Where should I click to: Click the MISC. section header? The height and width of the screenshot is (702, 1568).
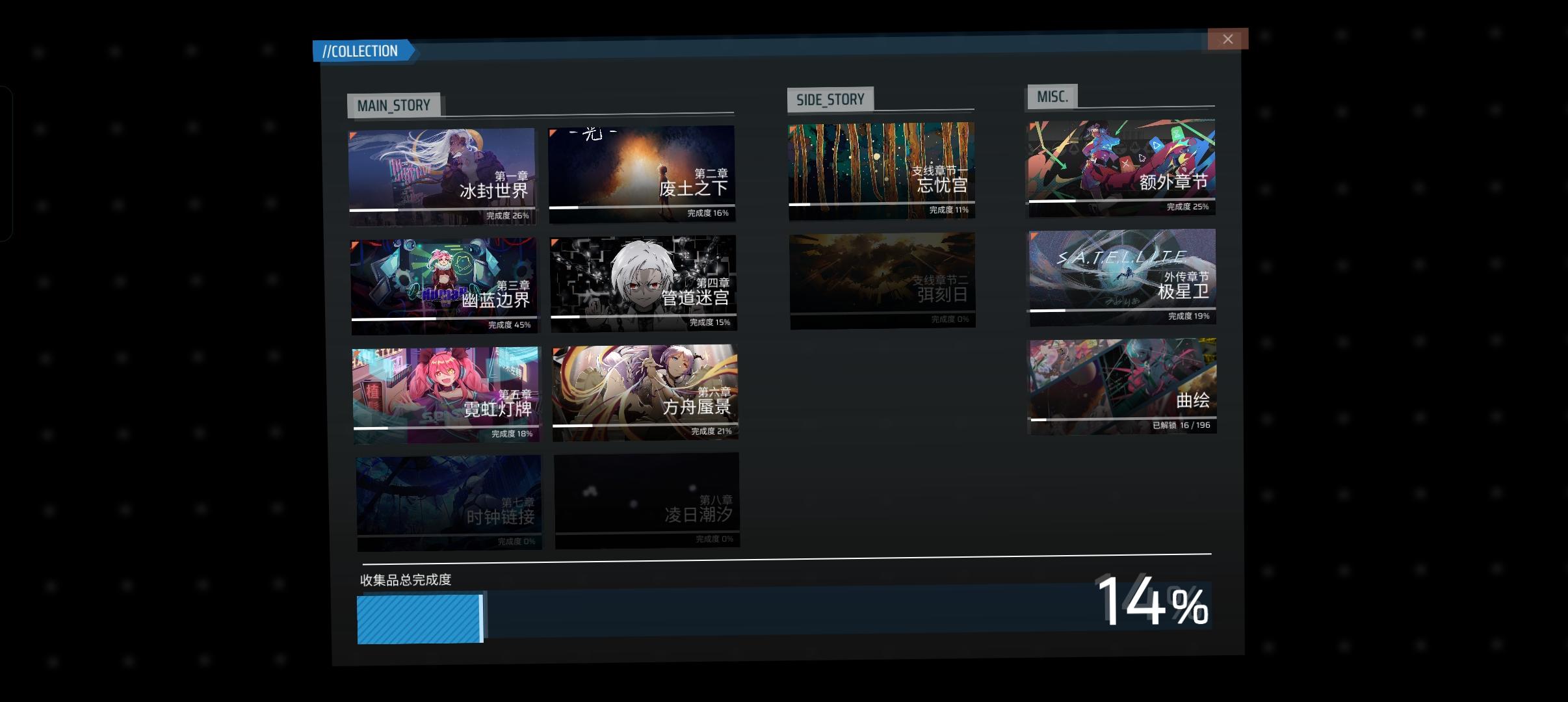pos(1052,97)
